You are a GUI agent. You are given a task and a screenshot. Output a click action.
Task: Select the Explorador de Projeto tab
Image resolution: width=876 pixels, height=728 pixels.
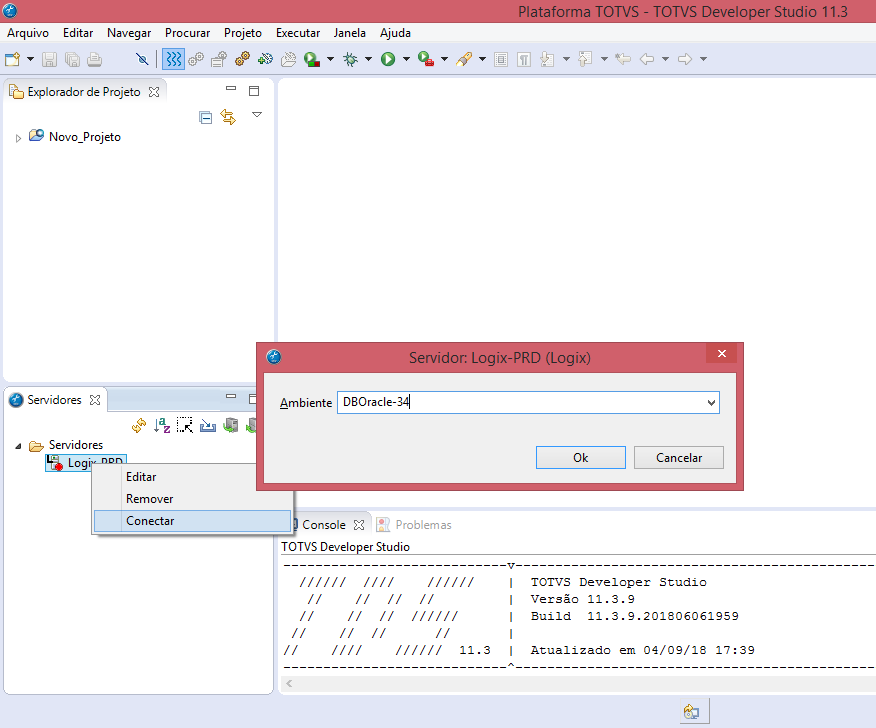pyautogui.click(x=84, y=92)
